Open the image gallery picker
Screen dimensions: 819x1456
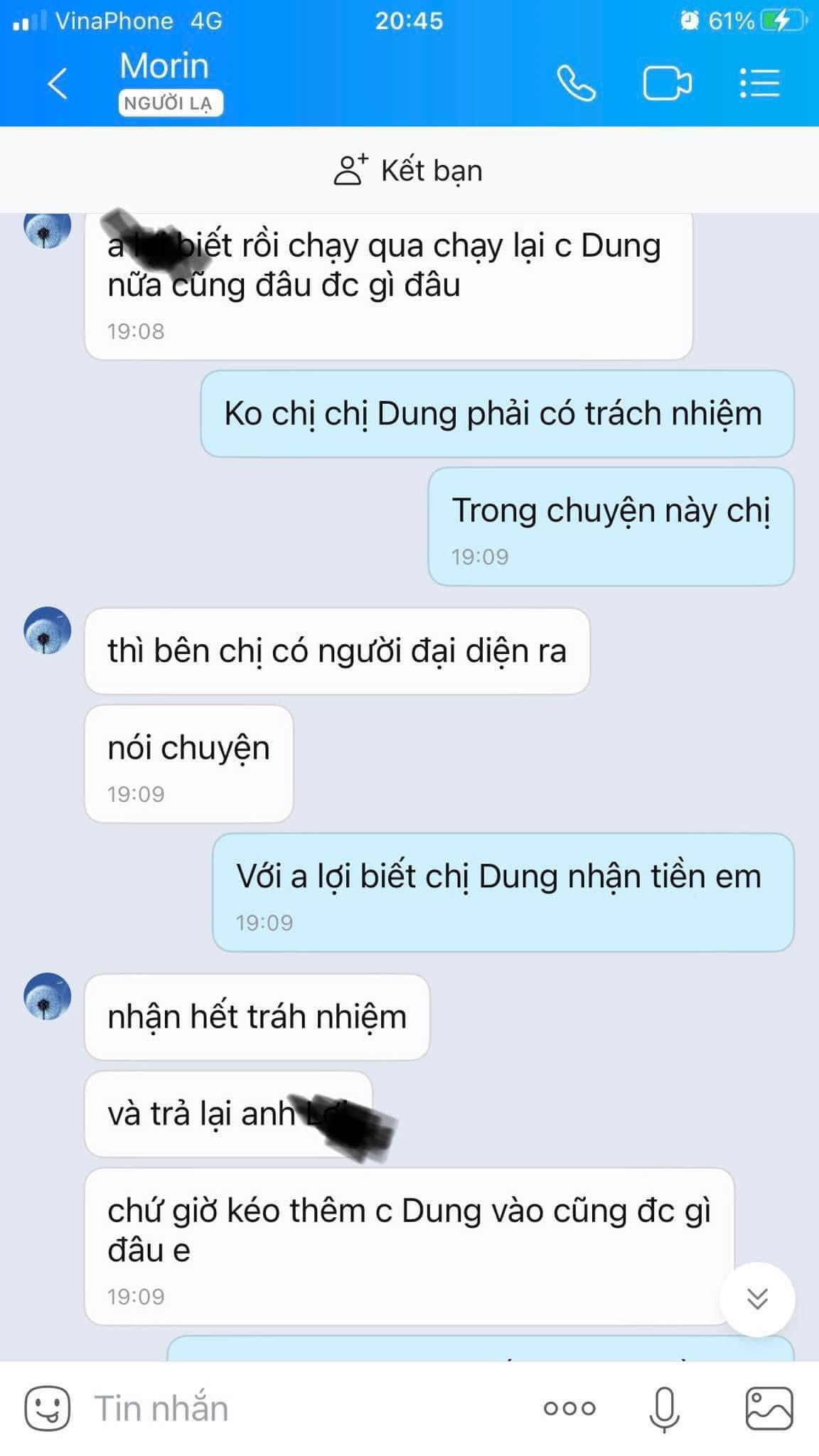pyautogui.click(x=769, y=1408)
